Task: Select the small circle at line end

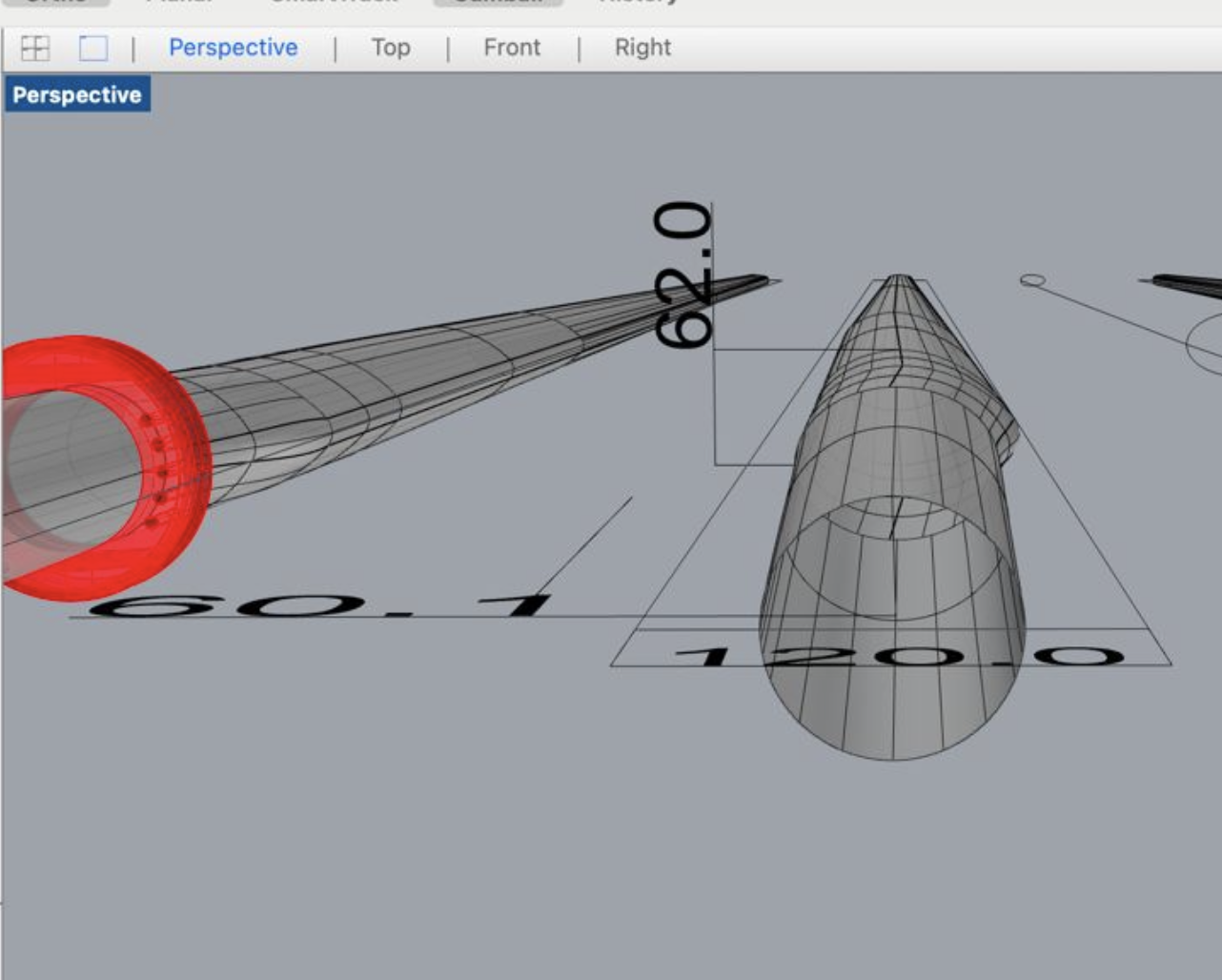Action: coord(1032,280)
